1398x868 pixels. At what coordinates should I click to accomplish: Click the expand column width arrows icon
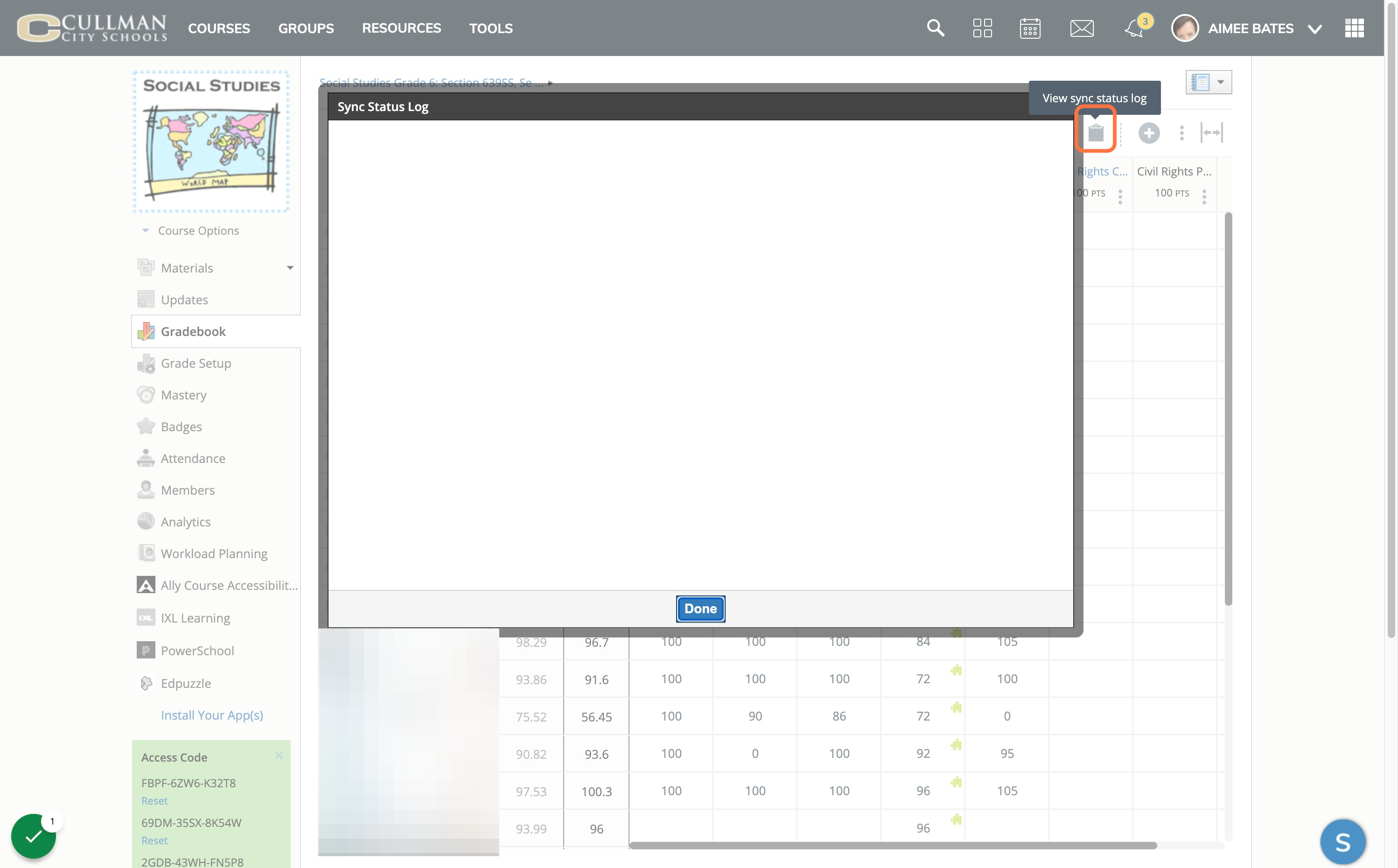point(1211,133)
